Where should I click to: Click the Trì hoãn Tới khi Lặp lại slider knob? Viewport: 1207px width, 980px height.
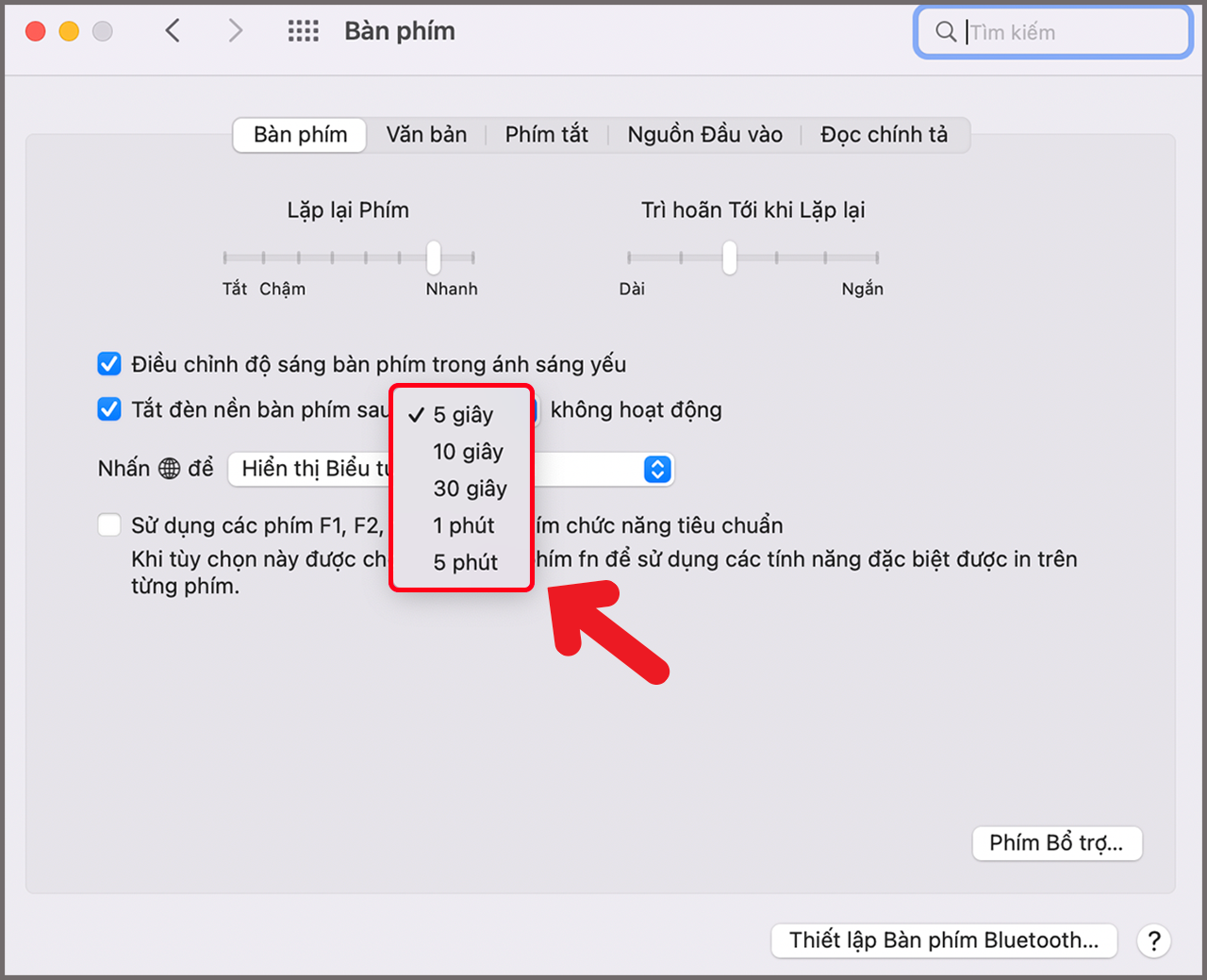(x=729, y=257)
